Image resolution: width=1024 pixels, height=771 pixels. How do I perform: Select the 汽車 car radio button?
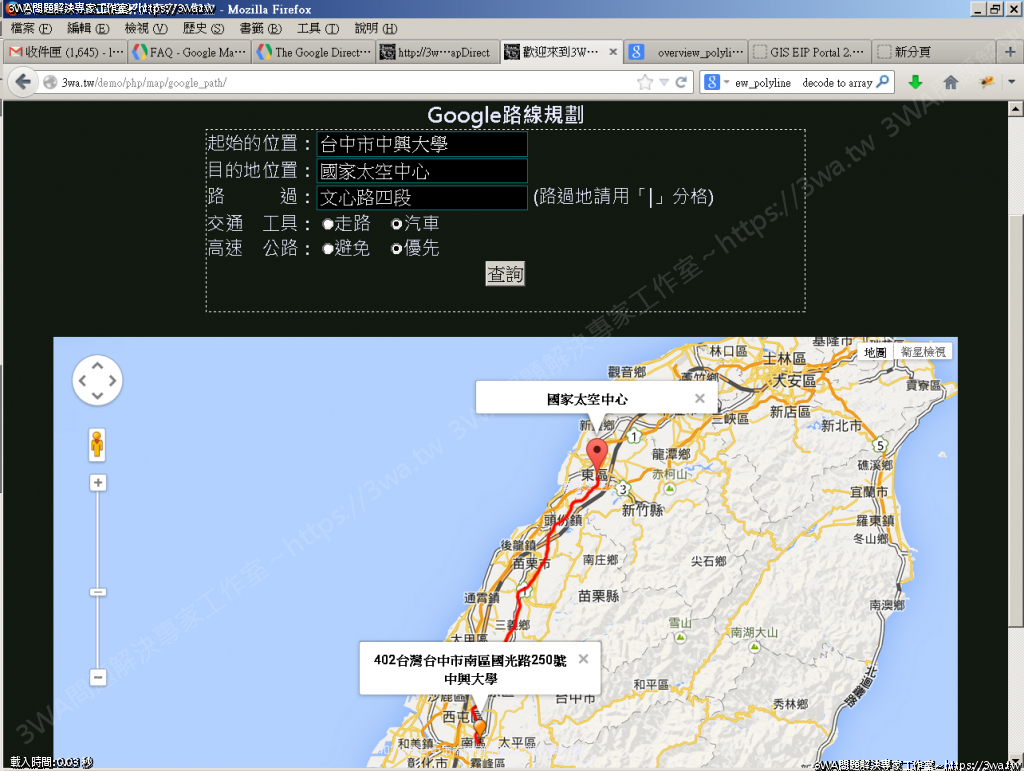(397, 224)
